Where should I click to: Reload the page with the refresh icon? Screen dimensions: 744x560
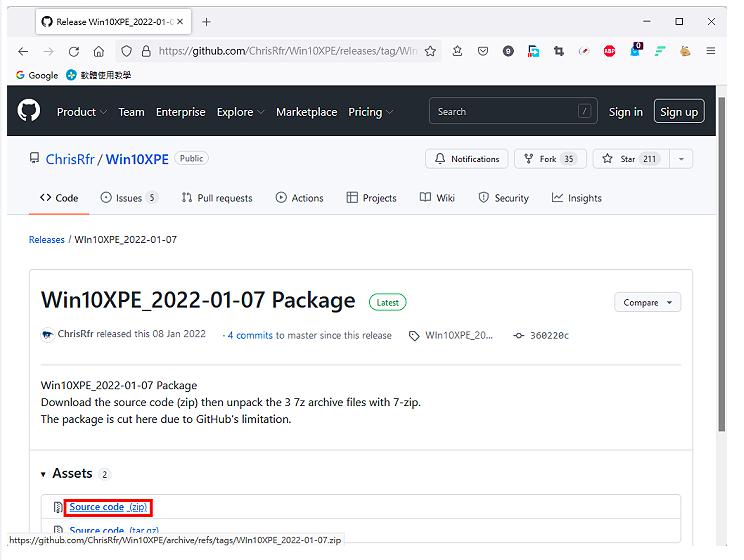[74, 51]
